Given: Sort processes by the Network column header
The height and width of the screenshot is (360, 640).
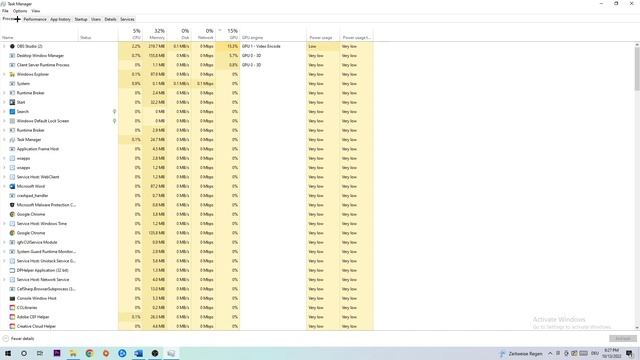Looking at the screenshot, I should coord(203,34).
